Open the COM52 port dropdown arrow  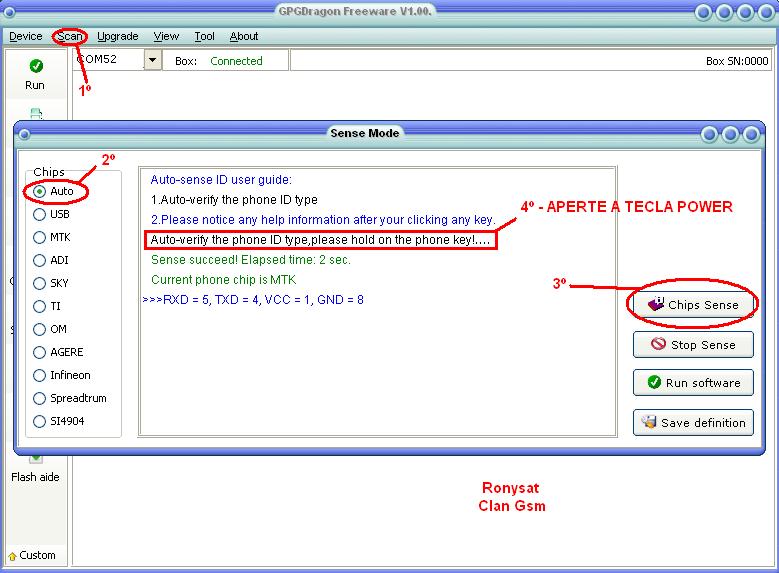(153, 60)
